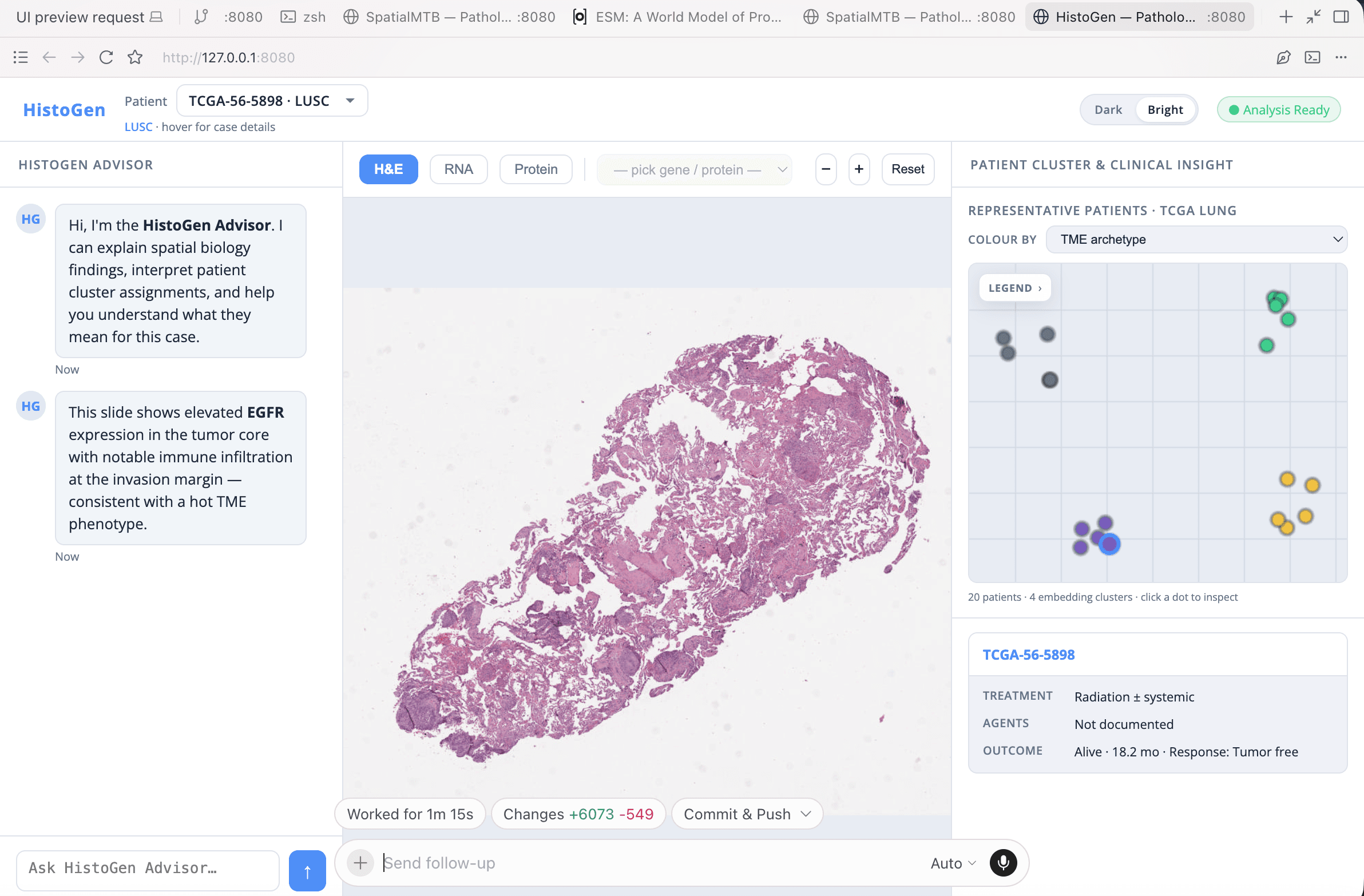Screen dimensions: 1364x896
Task: Select the lowest green dot in the scatter plot
Action: click(1267, 345)
